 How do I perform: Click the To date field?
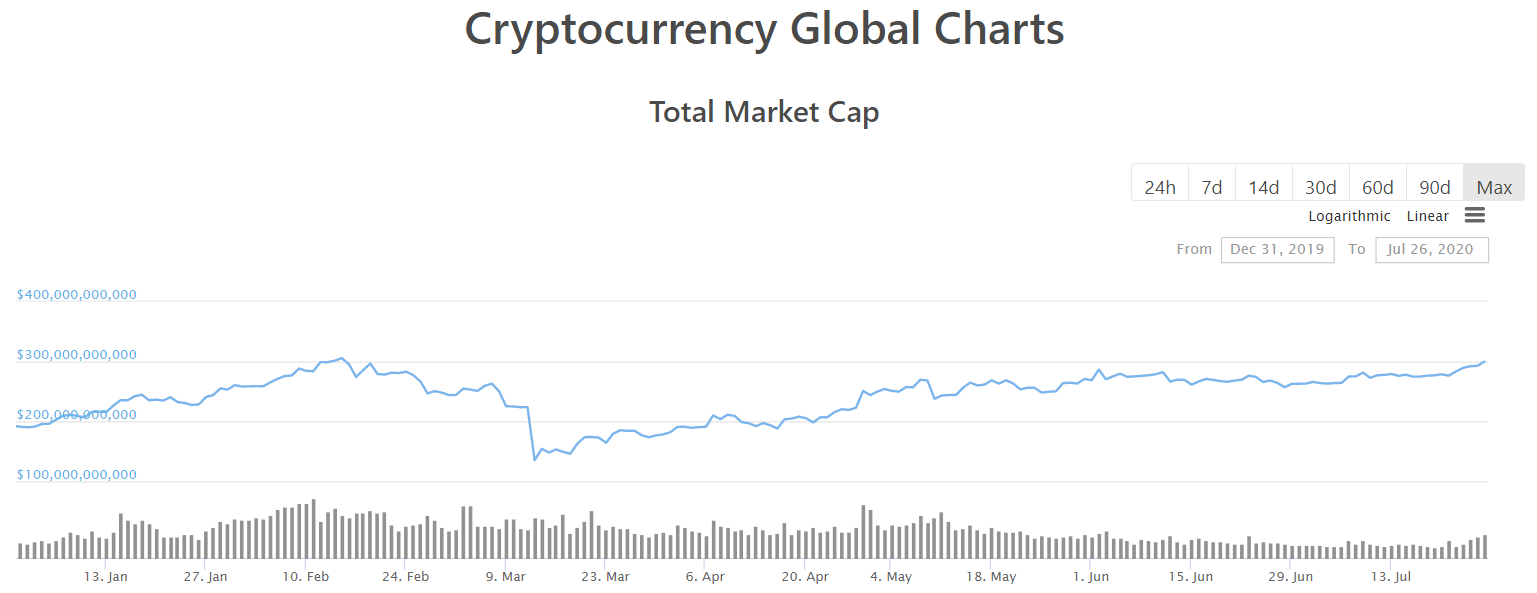[x=1431, y=249]
